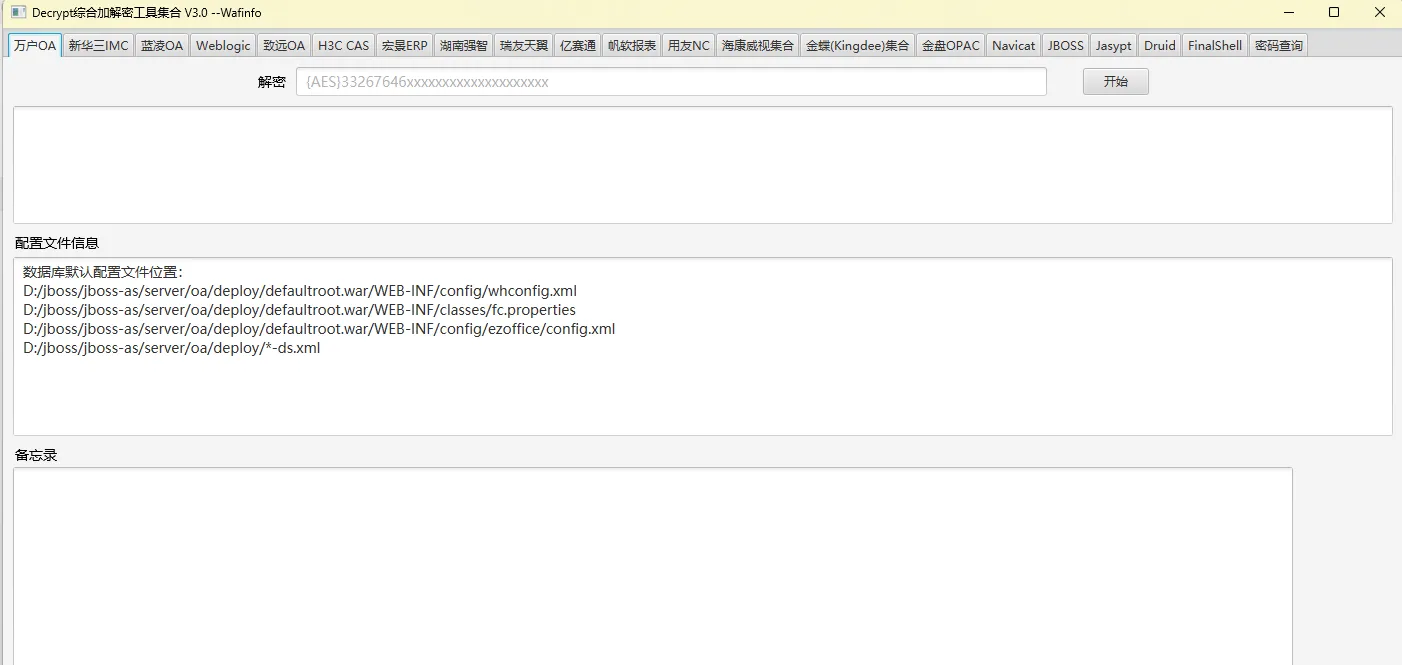Select the 瑞友天翼 tab
Image resolution: width=1402 pixels, height=665 pixels.
tap(524, 45)
